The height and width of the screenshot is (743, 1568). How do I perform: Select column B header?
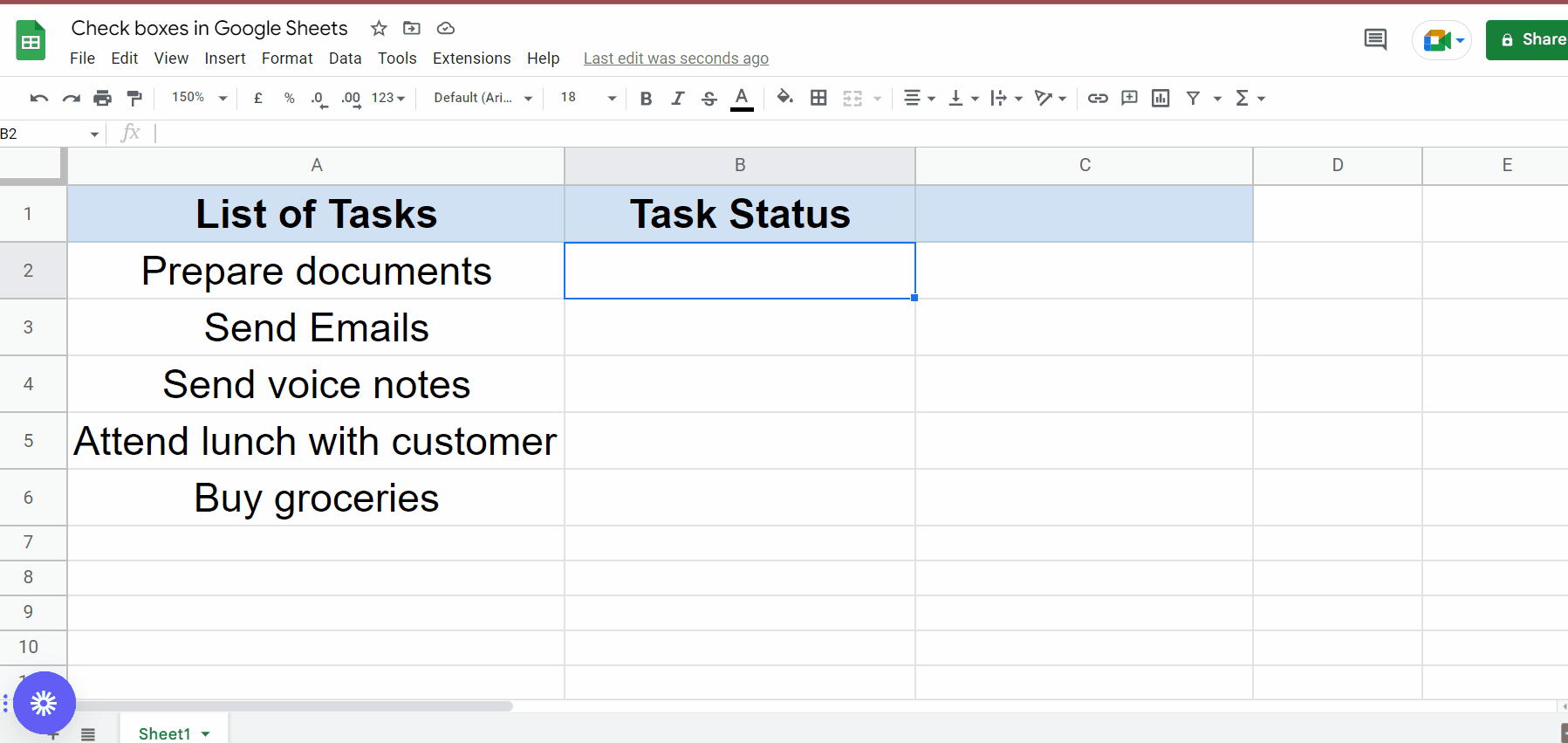pyautogui.click(x=740, y=166)
